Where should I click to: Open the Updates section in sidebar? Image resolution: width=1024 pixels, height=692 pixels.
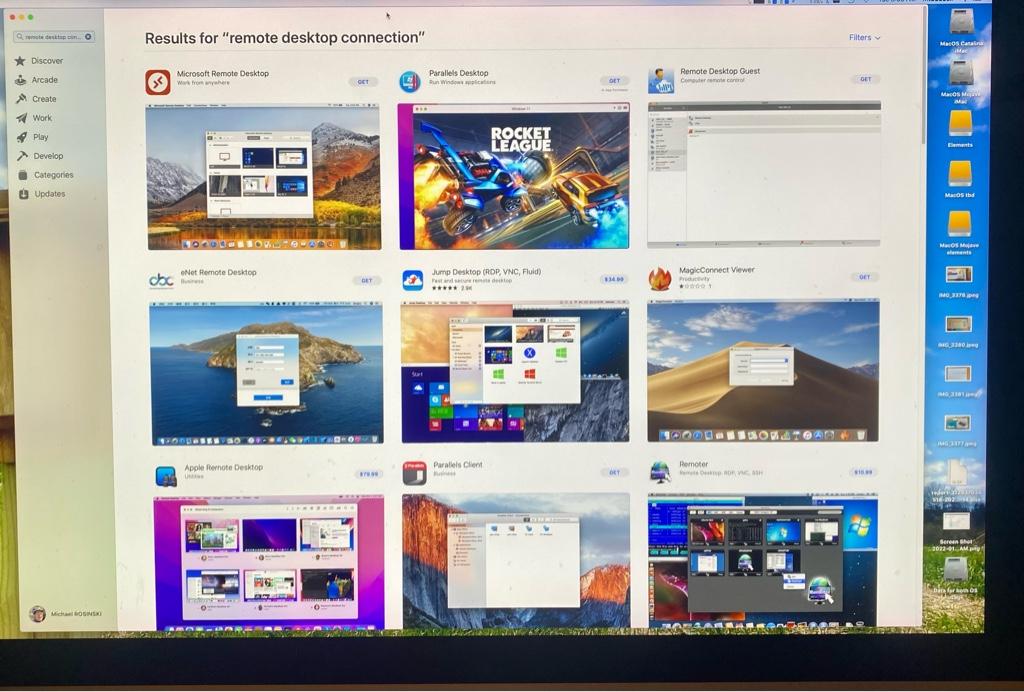42,194
